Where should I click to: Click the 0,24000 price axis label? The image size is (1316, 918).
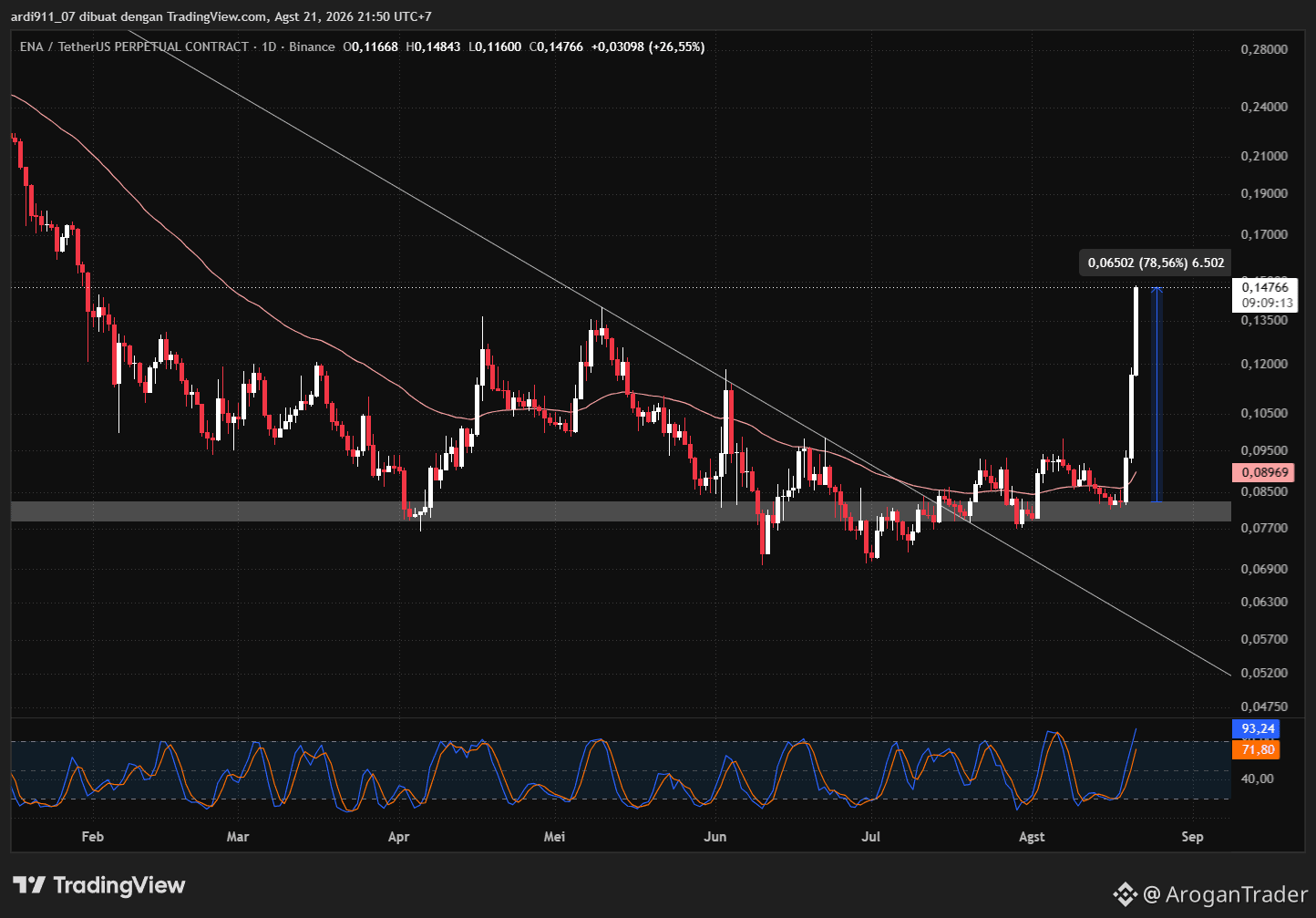(1264, 107)
